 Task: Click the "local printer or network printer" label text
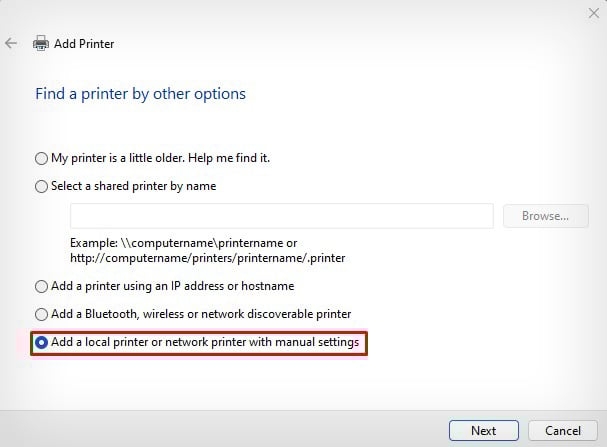(205, 343)
